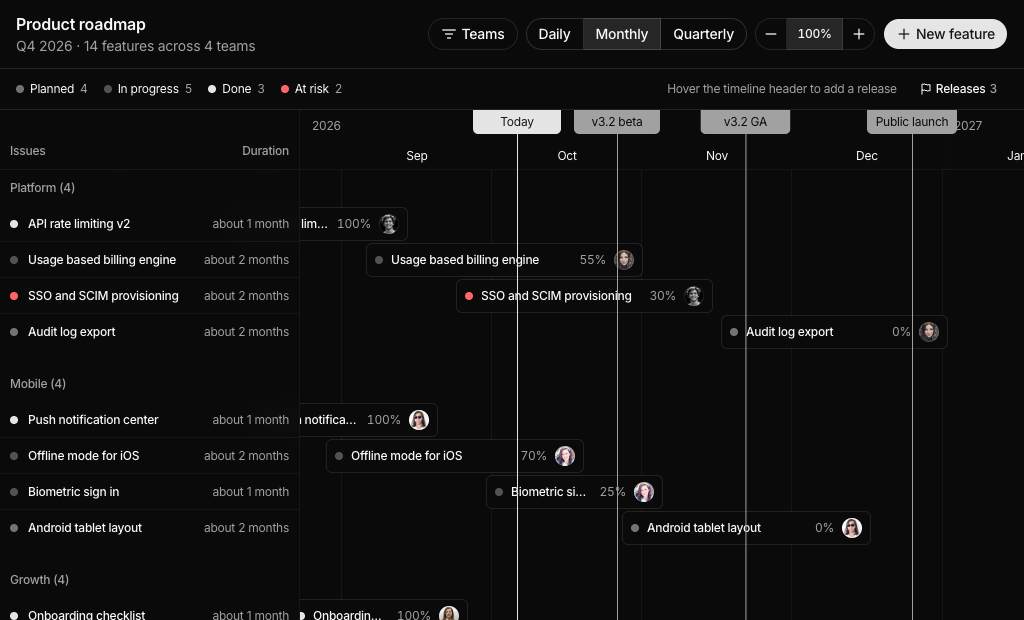Click the Nov month header
Screen dimensions: 1024x620
click(716, 155)
